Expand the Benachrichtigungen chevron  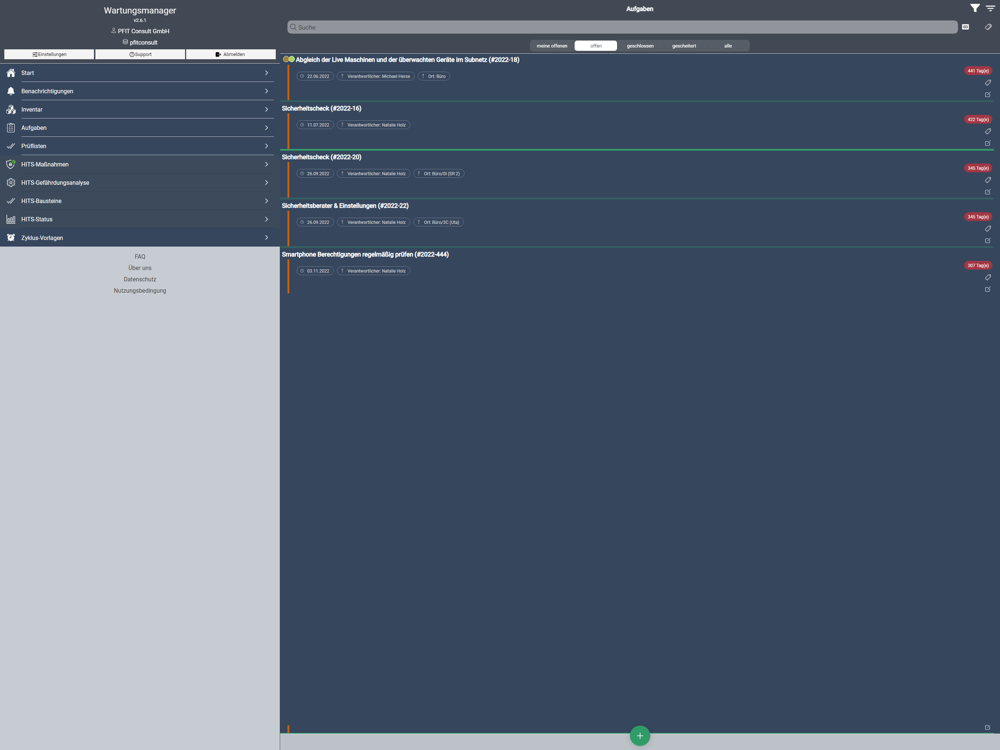click(x=267, y=91)
